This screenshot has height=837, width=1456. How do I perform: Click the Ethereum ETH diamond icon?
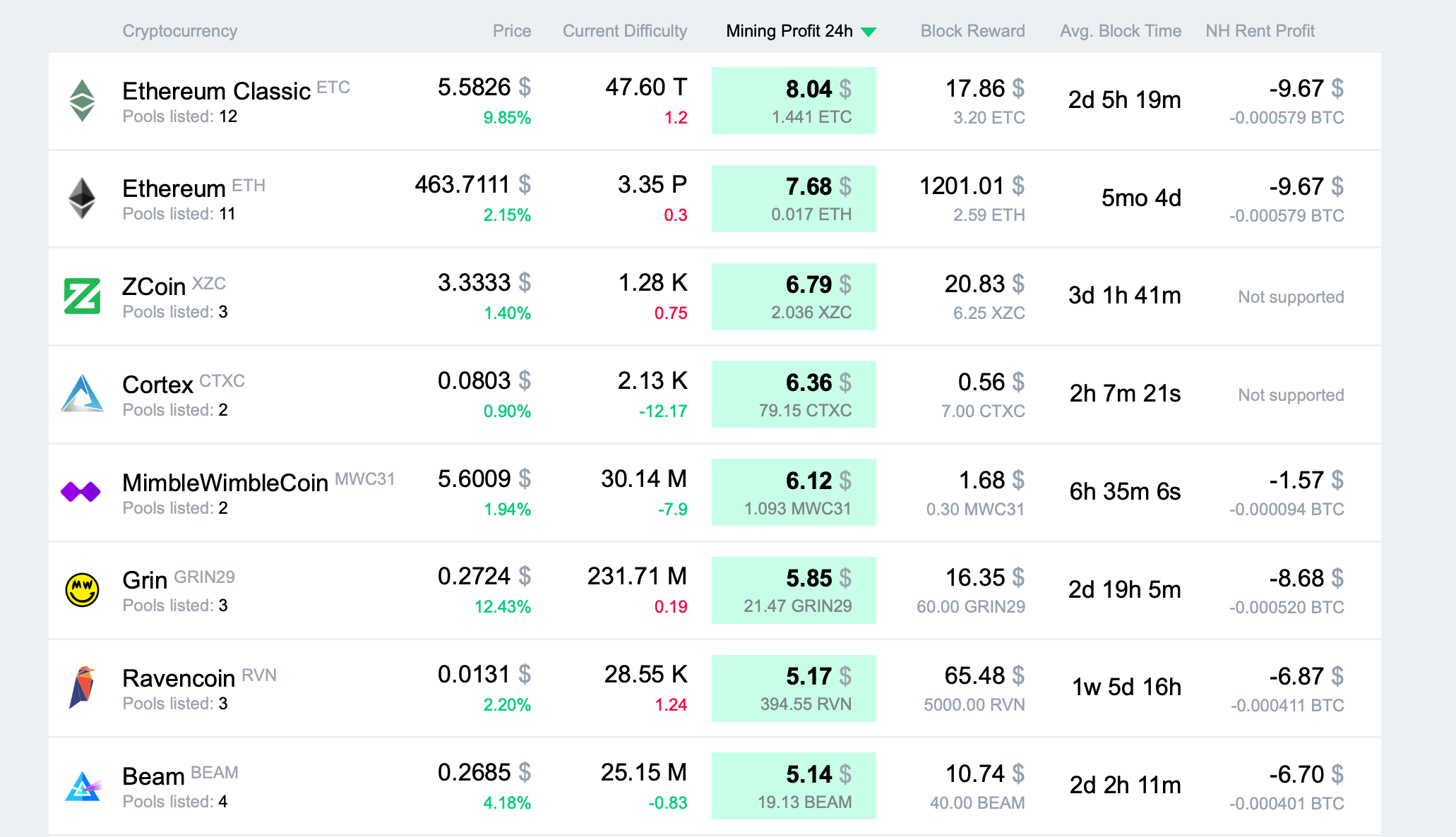click(x=79, y=195)
